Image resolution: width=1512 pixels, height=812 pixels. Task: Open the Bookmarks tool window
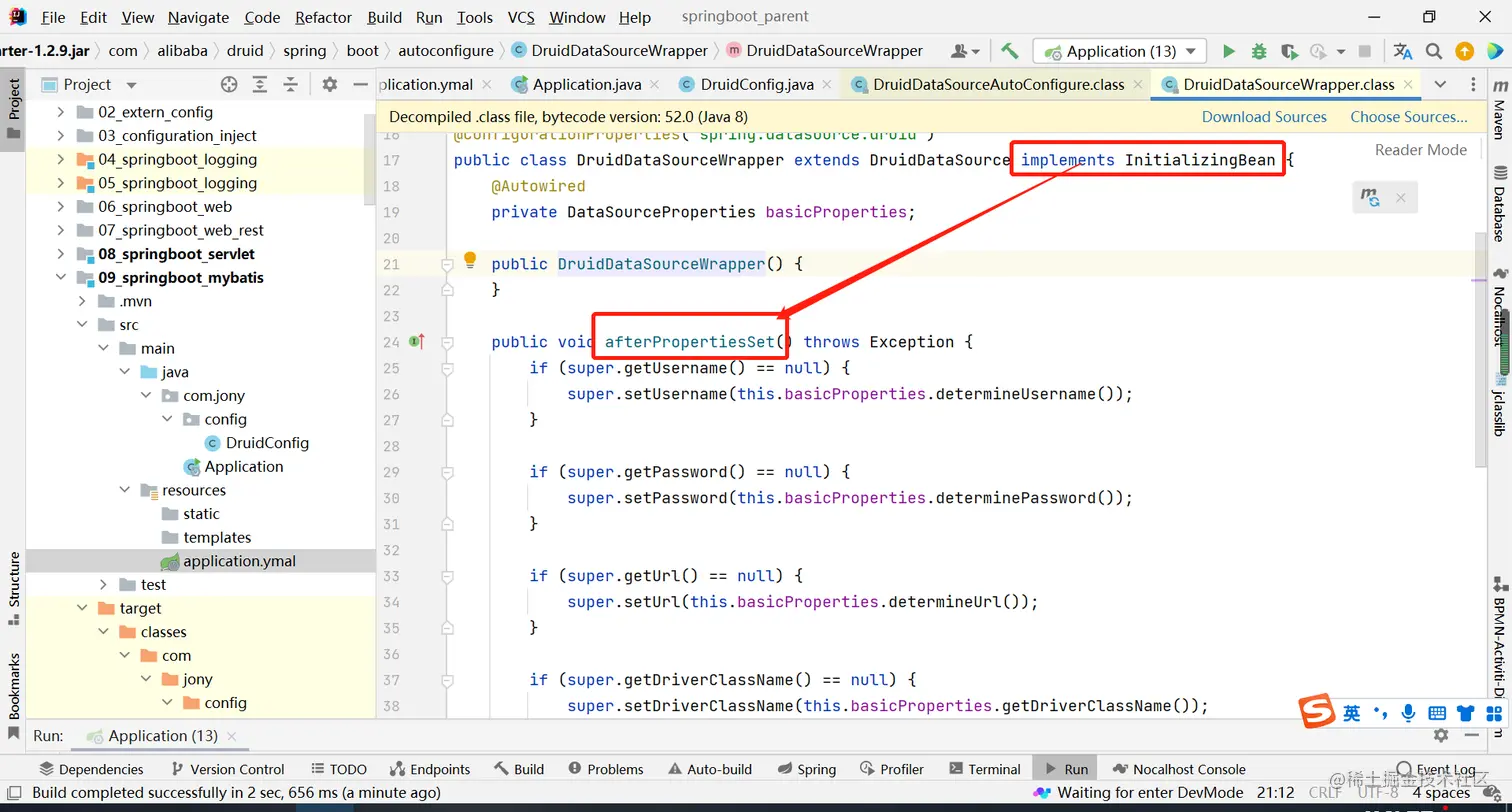[14, 696]
